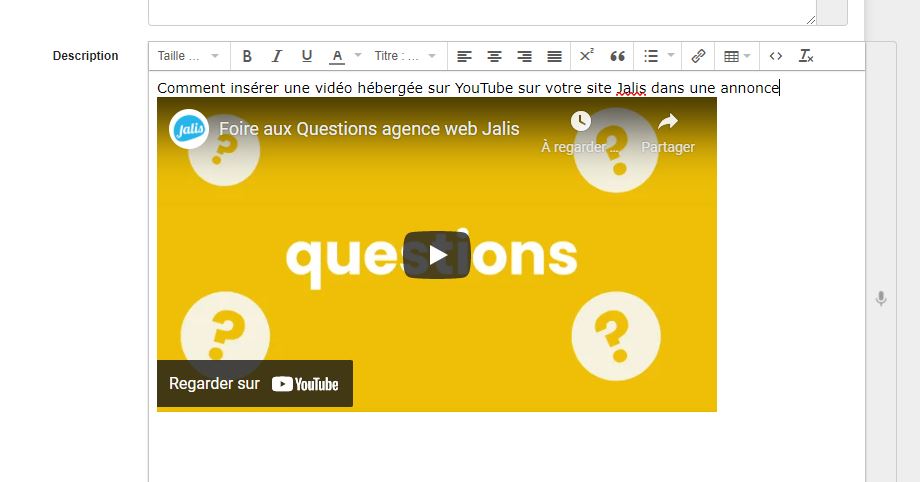Play the embedded YouTube video

click(437, 255)
